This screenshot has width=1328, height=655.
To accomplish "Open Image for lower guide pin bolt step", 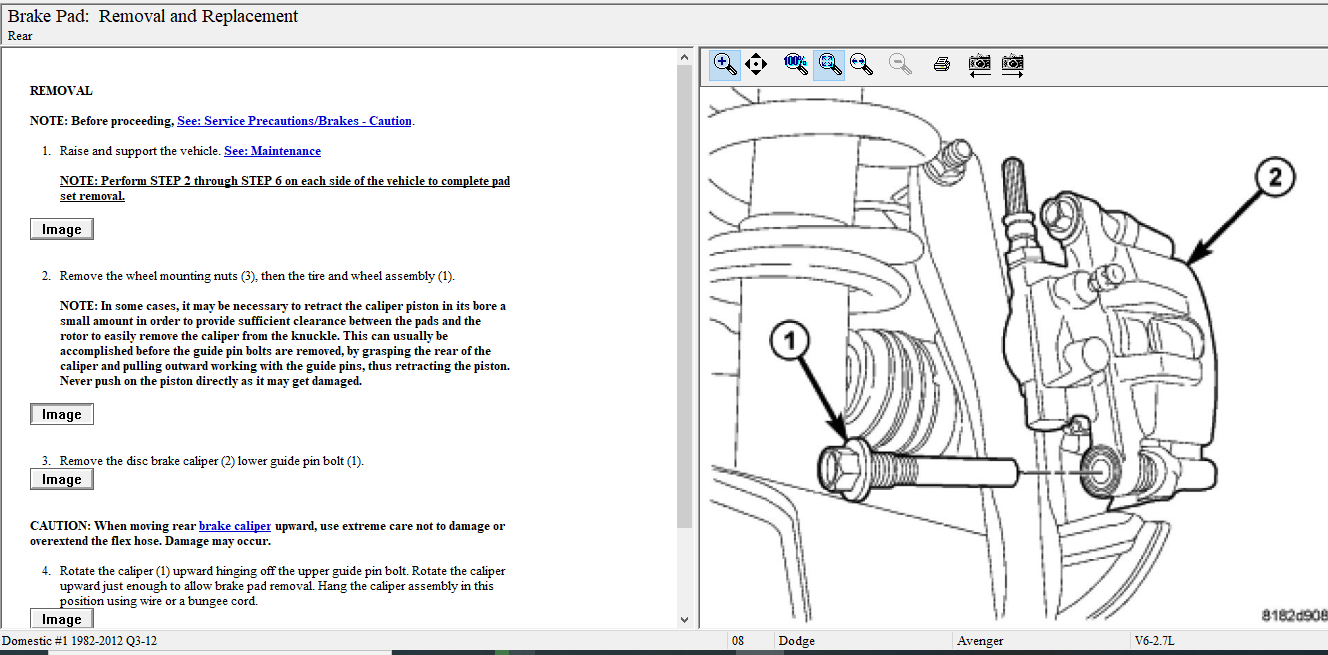I will (x=62, y=479).
